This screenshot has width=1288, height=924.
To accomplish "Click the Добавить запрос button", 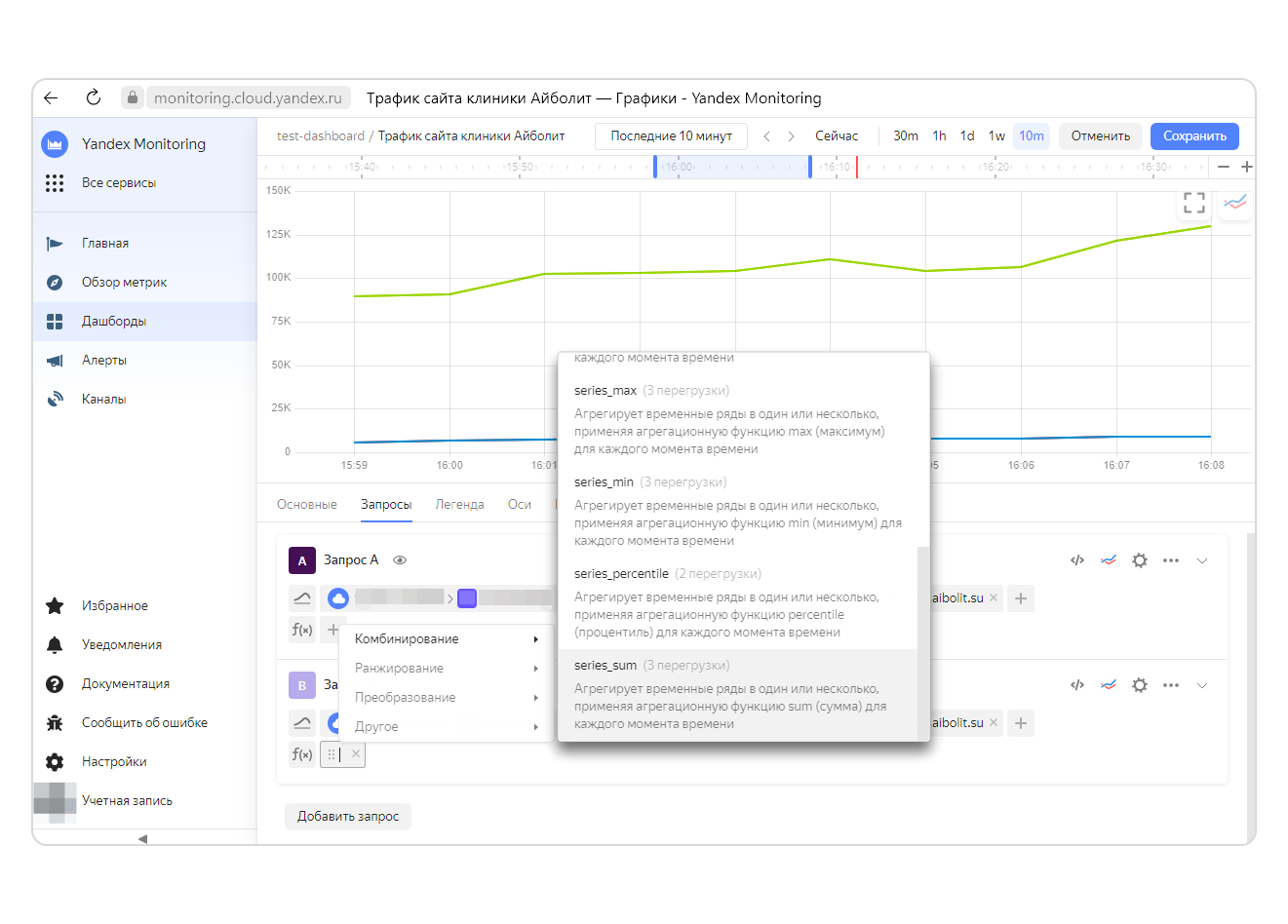I will coord(348,817).
